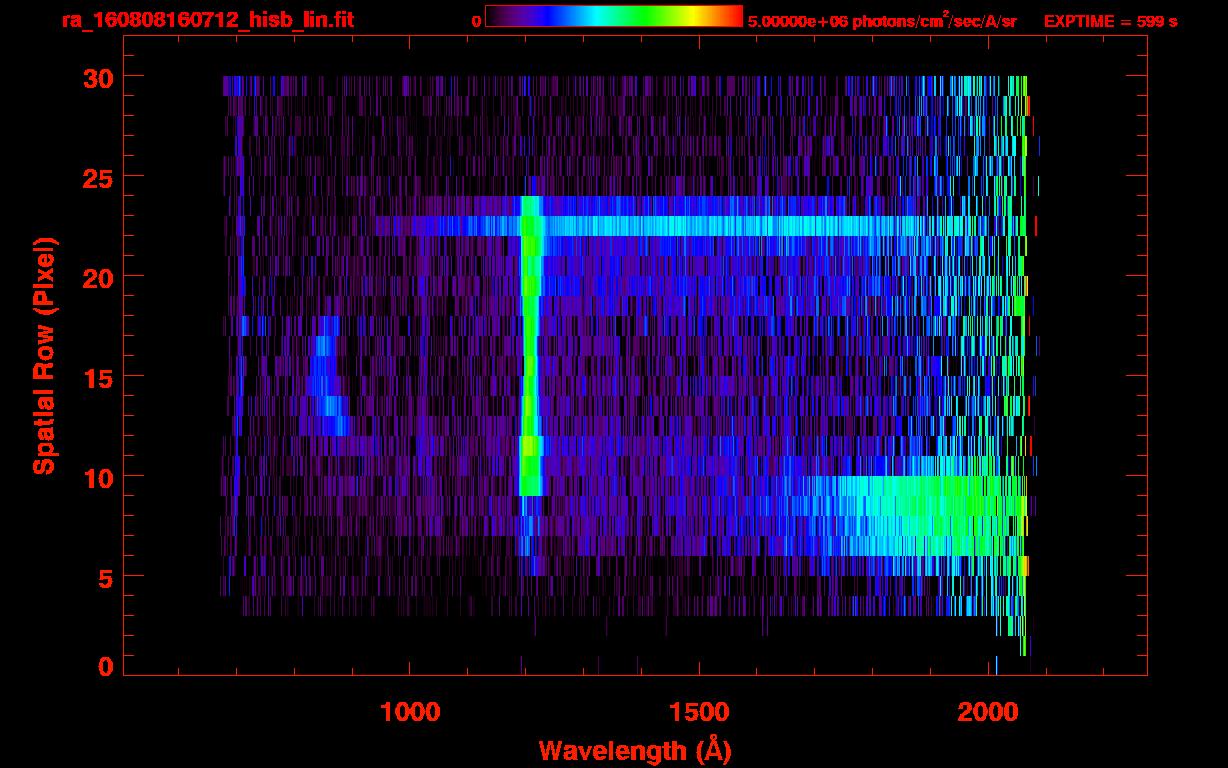
Task: Click the rainbow color scale bar
Action: (x=614, y=16)
